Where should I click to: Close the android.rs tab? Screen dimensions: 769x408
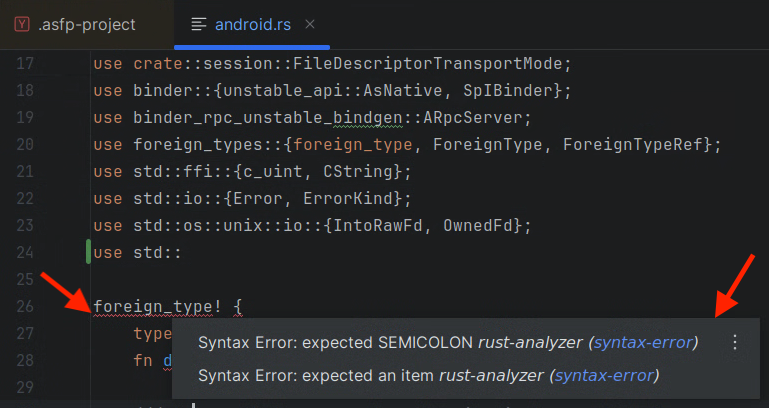pyautogui.click(x=310, y=24)
